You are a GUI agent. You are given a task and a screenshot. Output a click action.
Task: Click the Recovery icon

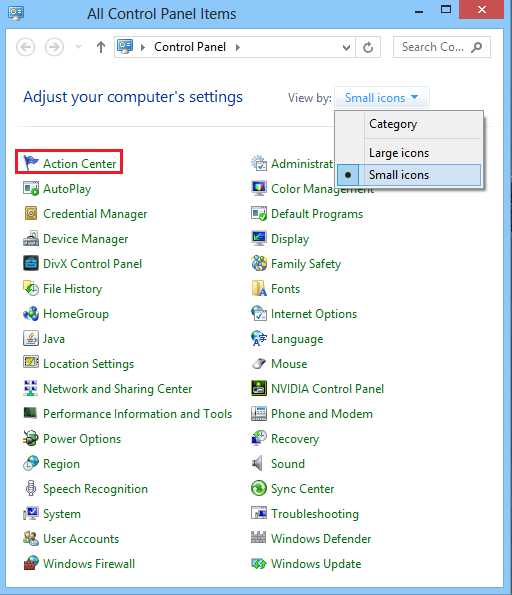click(x=259, y=438)
